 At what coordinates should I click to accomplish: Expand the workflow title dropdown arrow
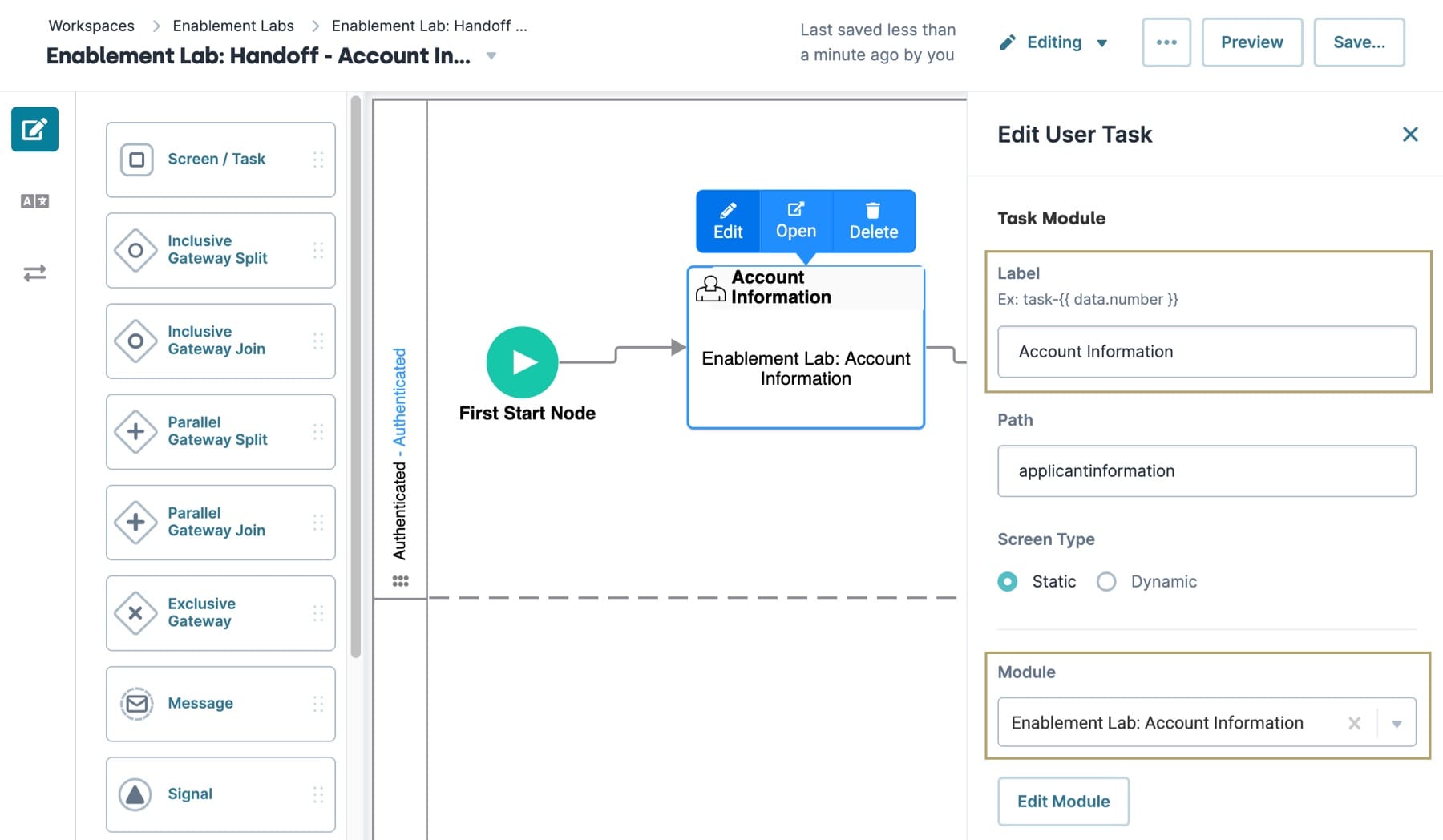491,56
